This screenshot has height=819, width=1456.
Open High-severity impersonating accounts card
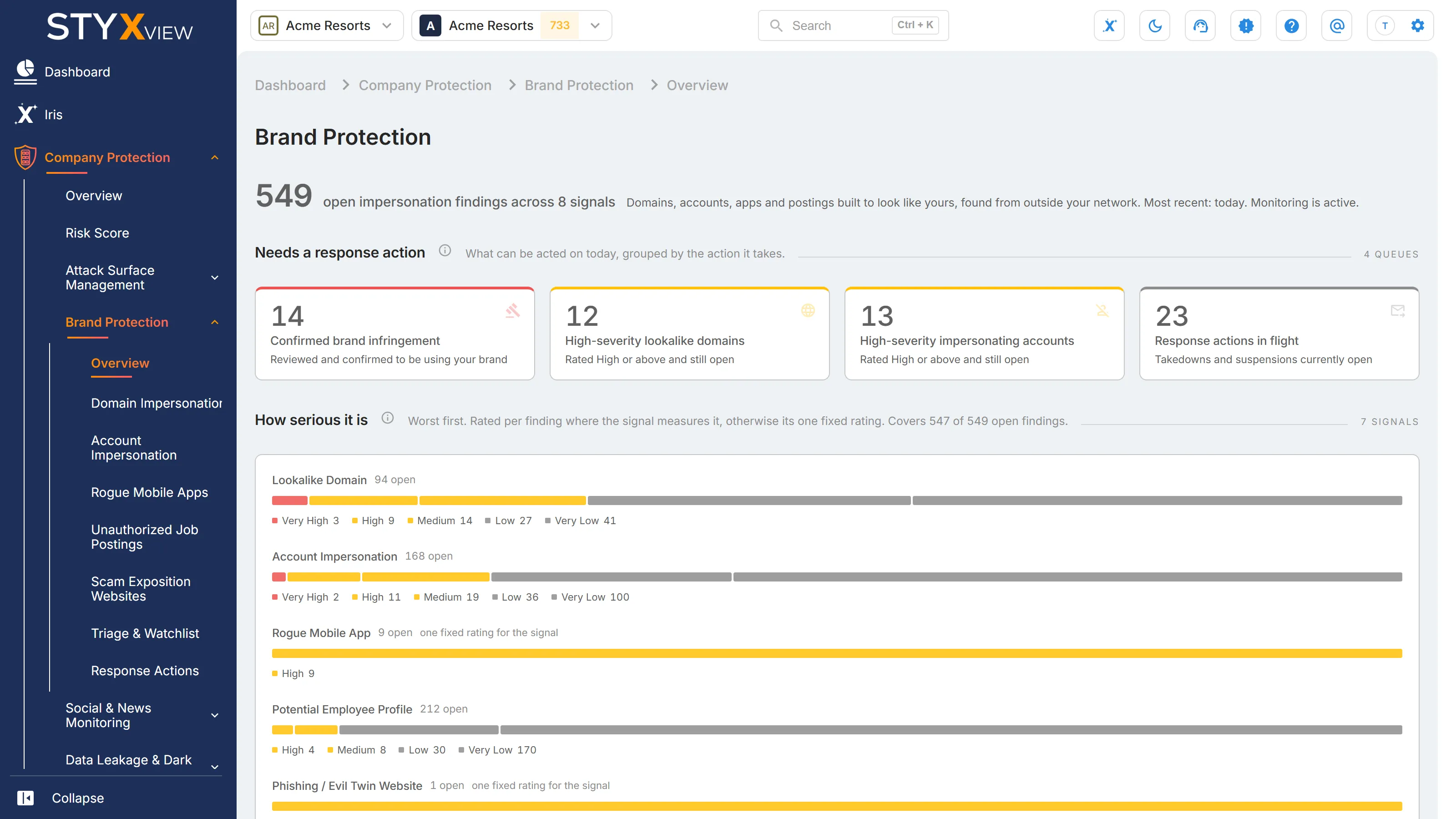click(984, 334)
